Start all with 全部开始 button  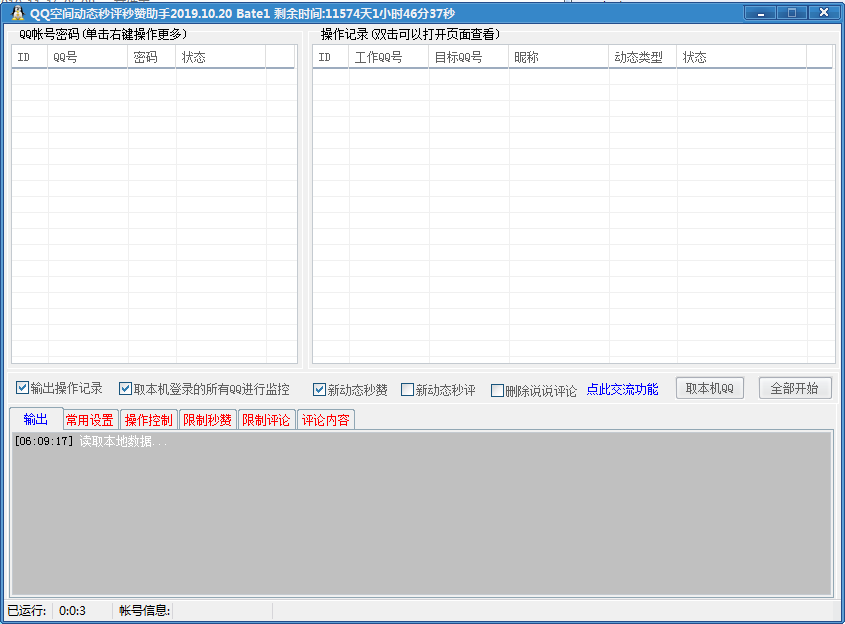795,388
